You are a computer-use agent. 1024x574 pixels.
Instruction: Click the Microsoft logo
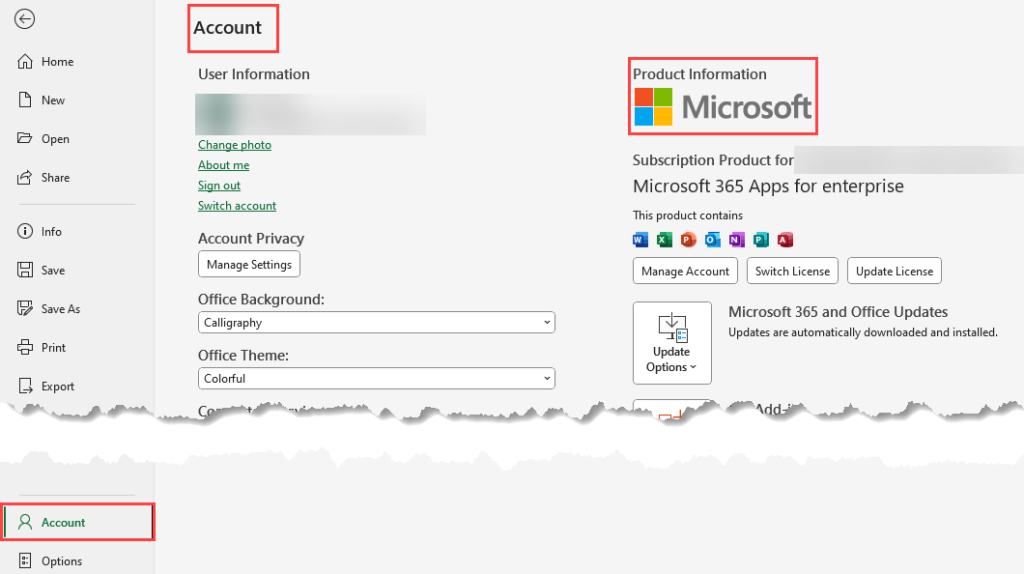[723, 107]
